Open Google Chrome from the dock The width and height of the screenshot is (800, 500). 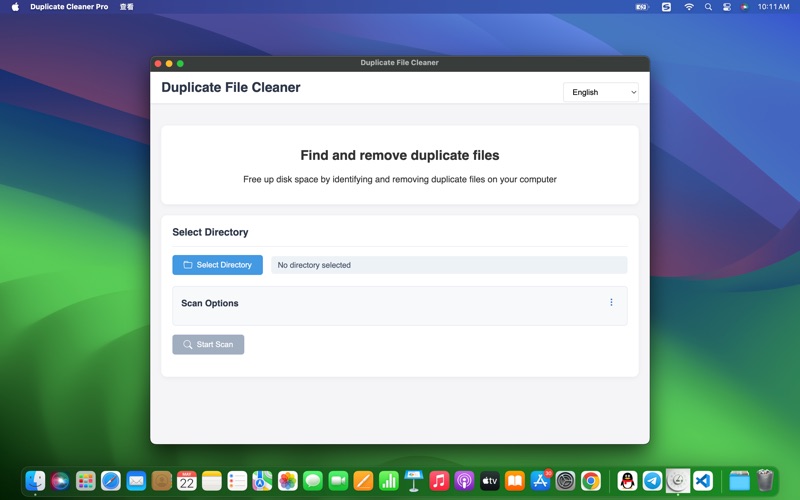(x=591, y=481)
